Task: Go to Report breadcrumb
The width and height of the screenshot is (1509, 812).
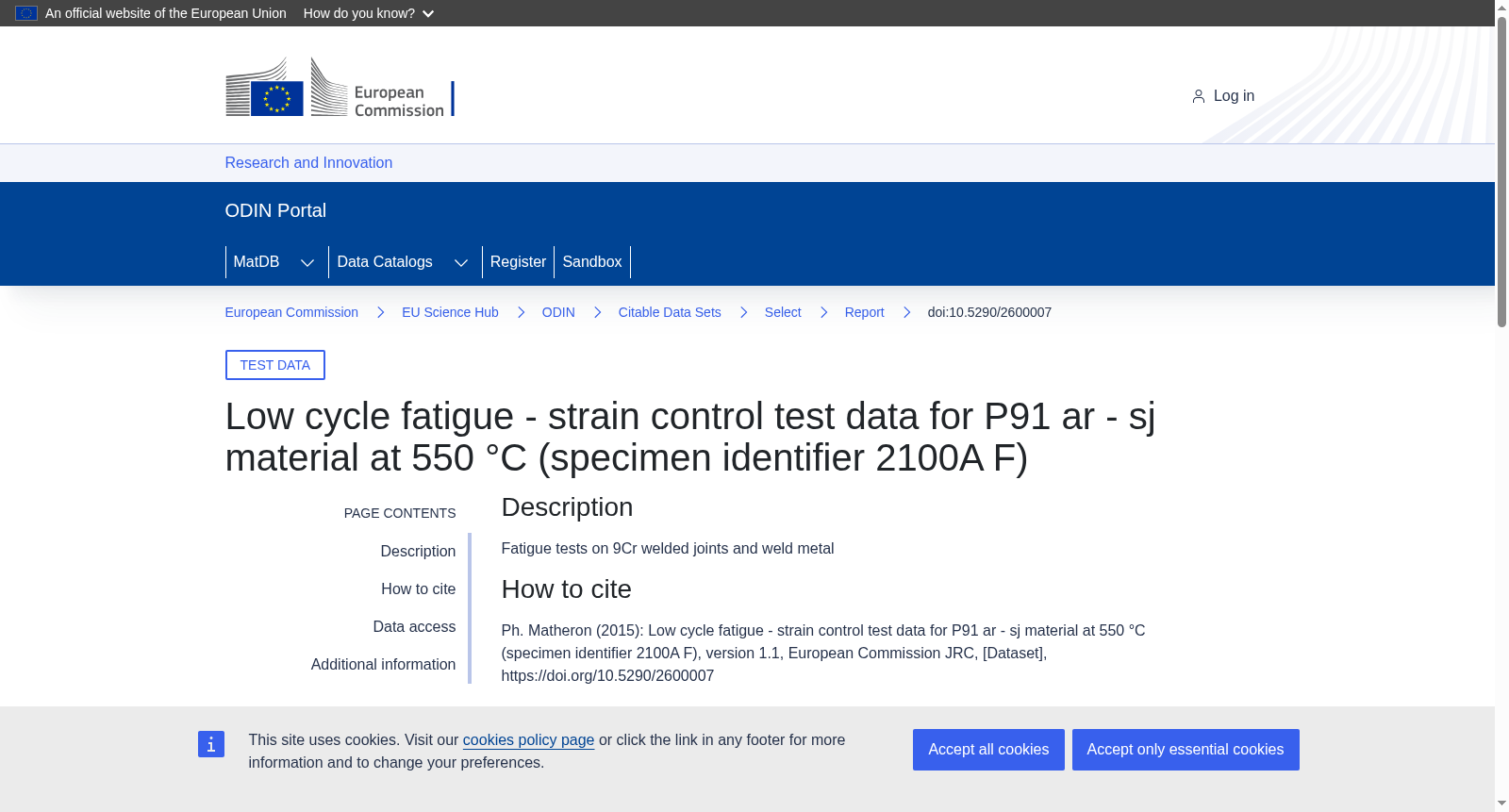Action: [x=864, y=312]
